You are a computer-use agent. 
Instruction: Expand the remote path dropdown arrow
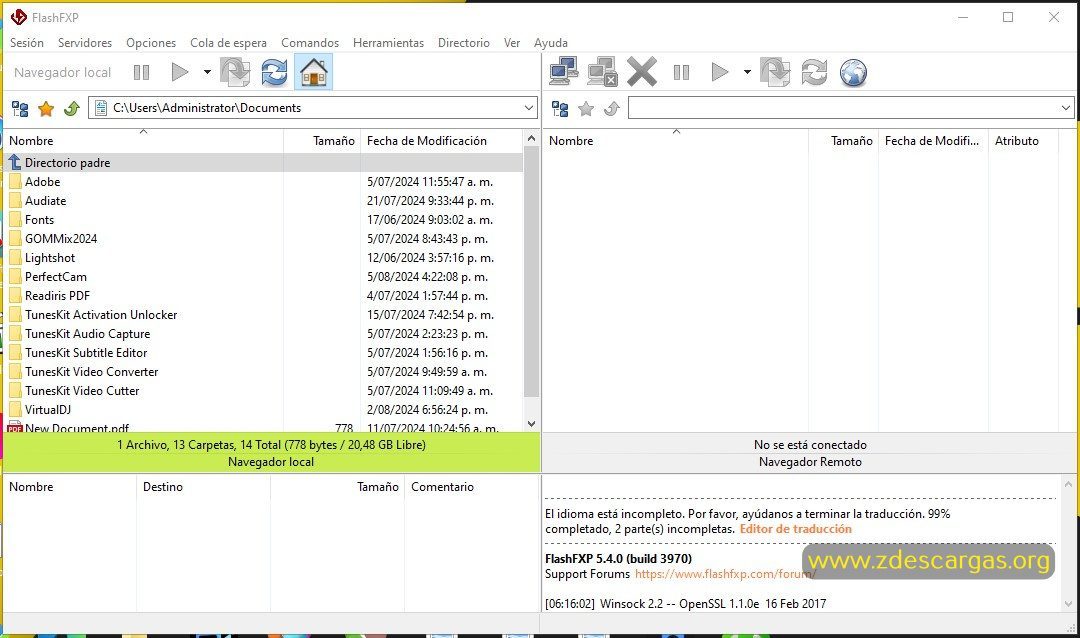pos(1066,108)
